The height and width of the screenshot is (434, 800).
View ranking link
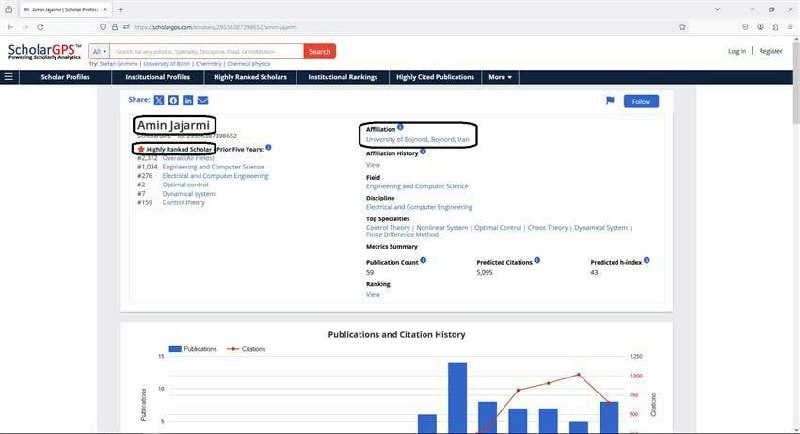372,294
